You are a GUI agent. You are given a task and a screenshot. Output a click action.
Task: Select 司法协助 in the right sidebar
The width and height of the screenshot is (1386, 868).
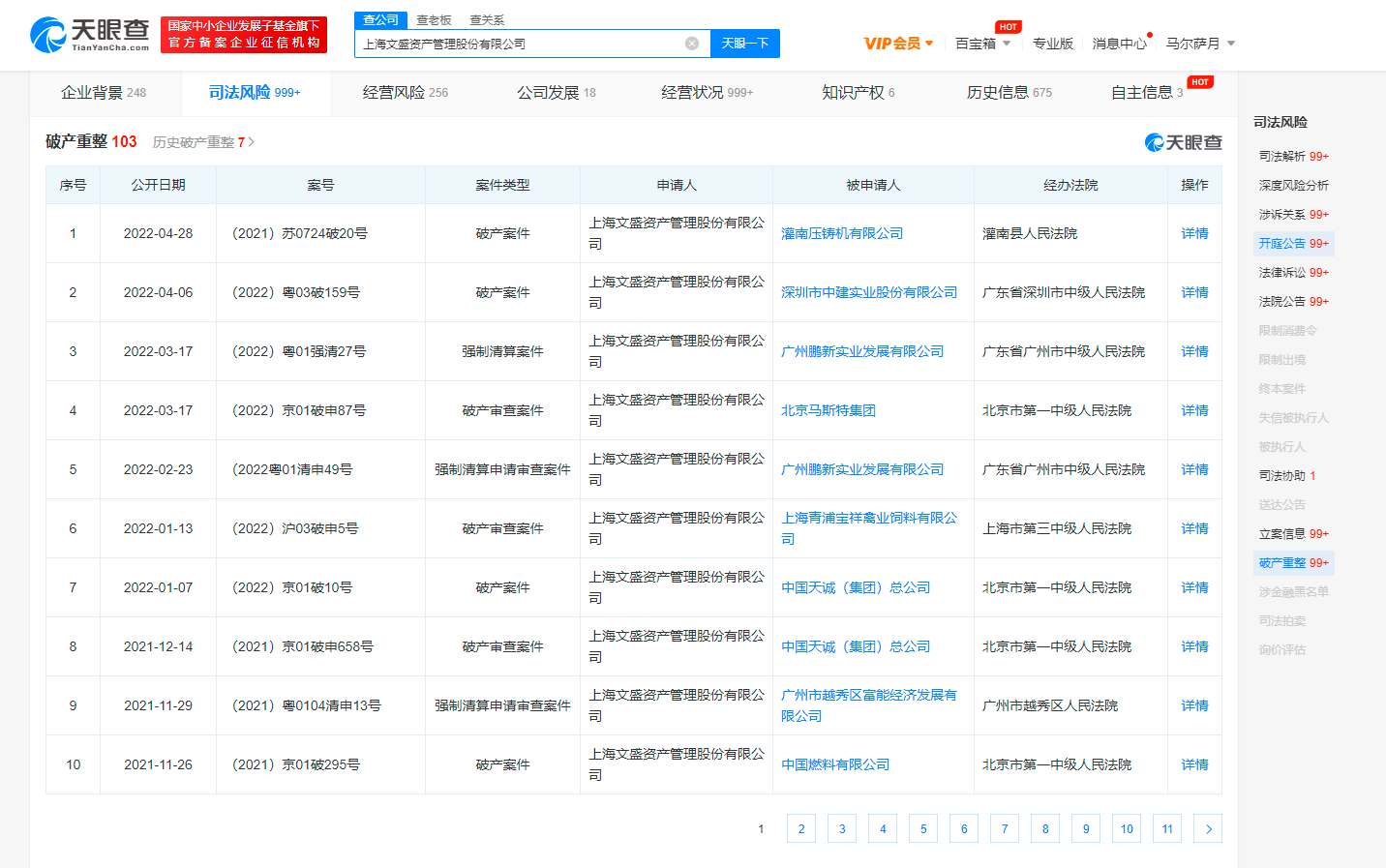coord(1287,475)
